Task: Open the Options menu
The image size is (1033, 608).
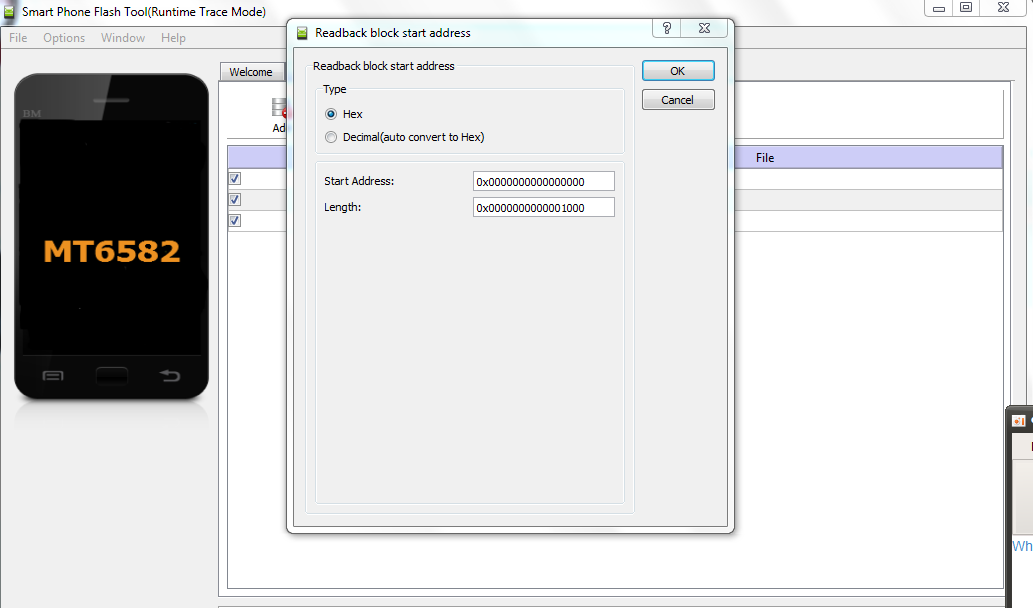Action: pyautogui.click(x=64, y=38)
